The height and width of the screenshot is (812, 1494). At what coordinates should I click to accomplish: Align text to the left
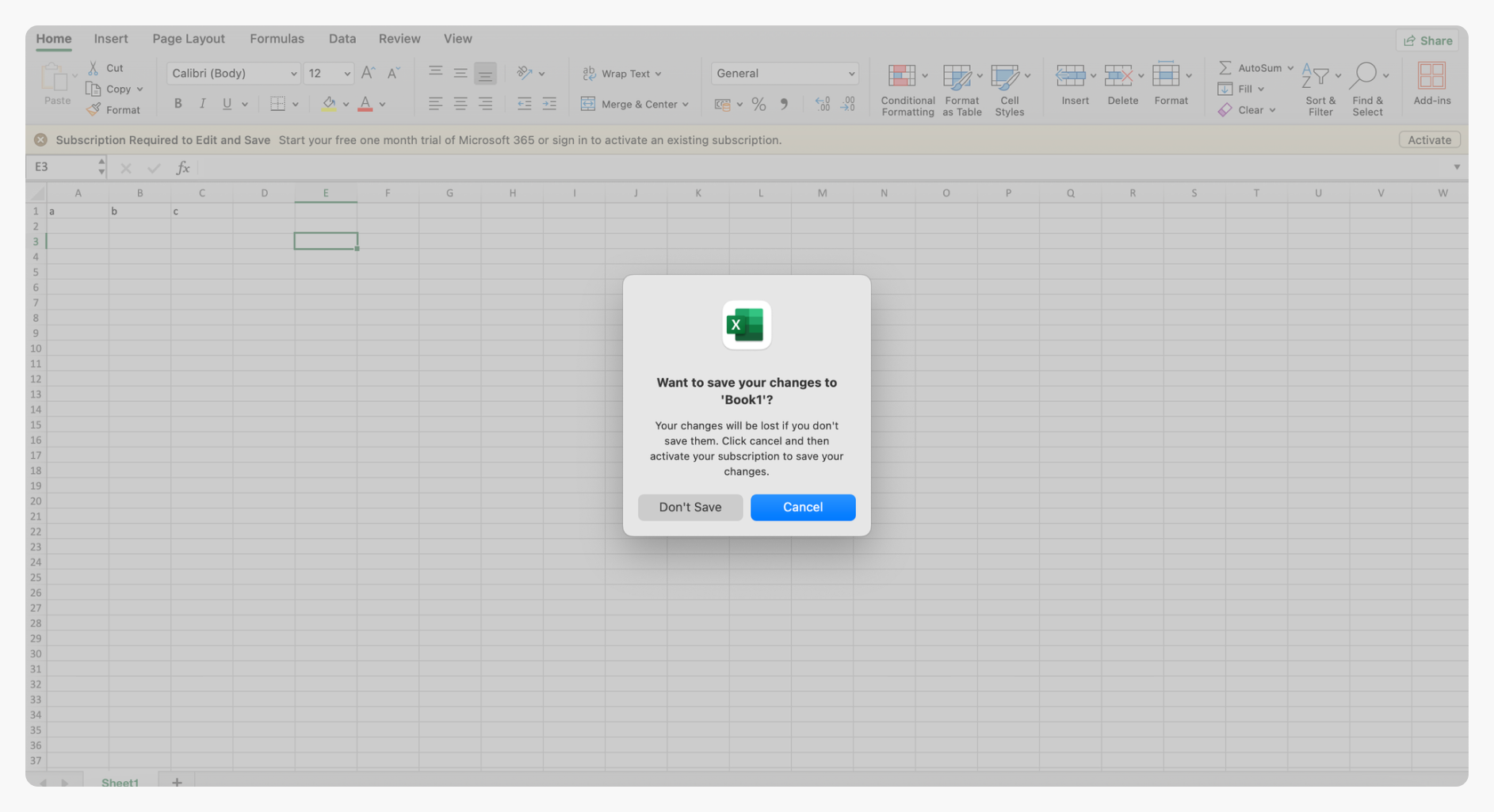(x=435, y=104)
